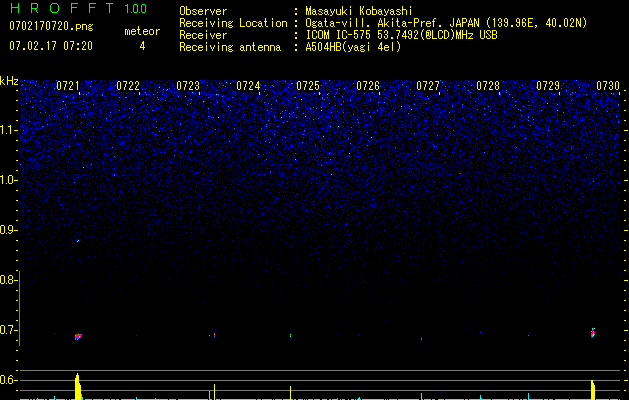Click the meteor count value 4
This screenshot has width=629, height=400.
(x=142, y=46)
